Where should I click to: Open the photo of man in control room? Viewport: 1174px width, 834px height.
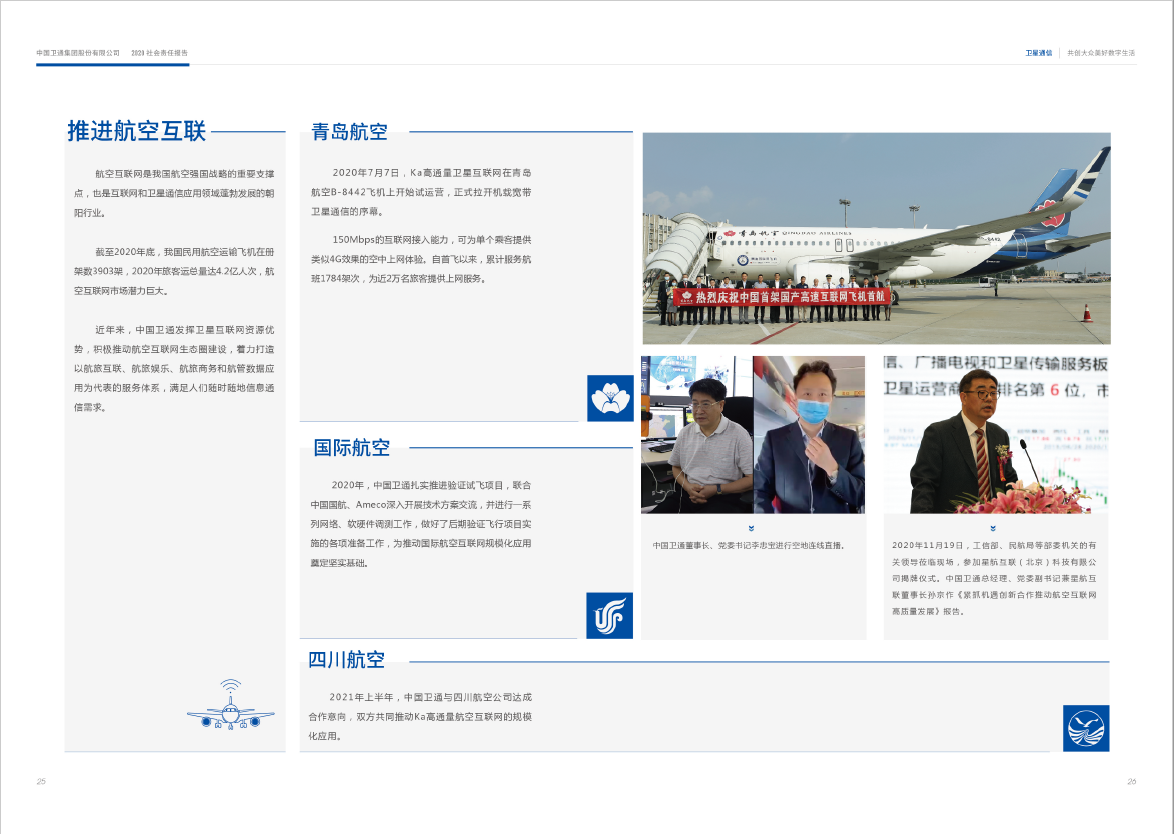tap(697, 434)
